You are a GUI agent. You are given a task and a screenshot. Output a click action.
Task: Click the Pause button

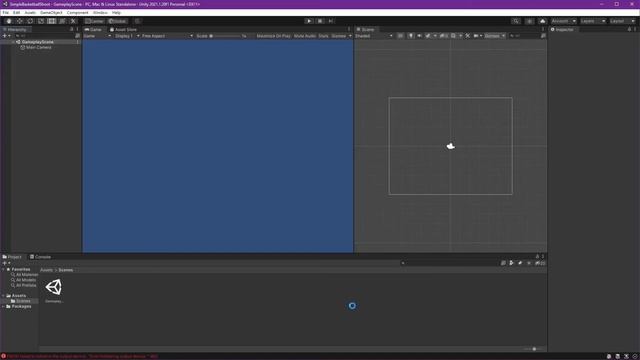point(320,21)
